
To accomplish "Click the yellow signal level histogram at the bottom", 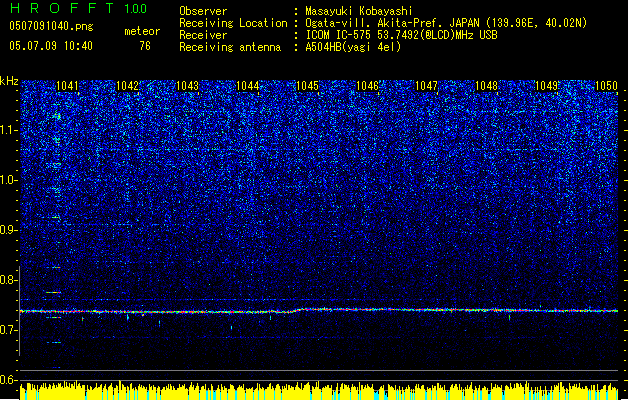I will point(319,391).
